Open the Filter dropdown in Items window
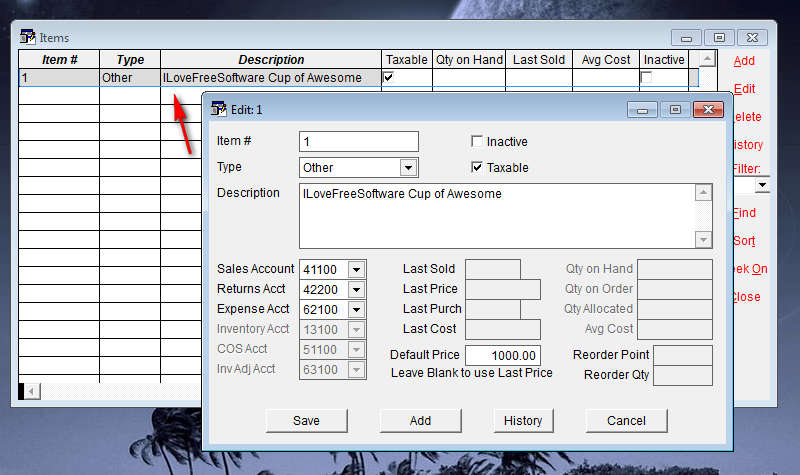Image resolution: width=800 pixels, height=475 pixels. (x=762, y=185)
